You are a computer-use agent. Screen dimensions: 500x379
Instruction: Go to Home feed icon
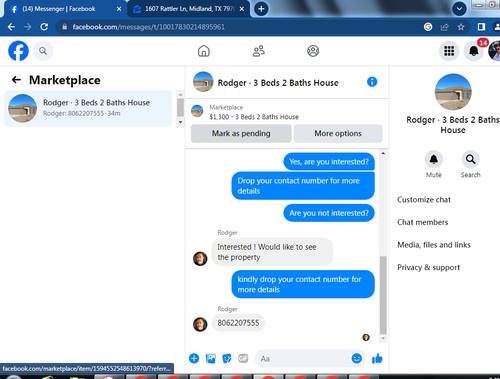tap(204, 51)
